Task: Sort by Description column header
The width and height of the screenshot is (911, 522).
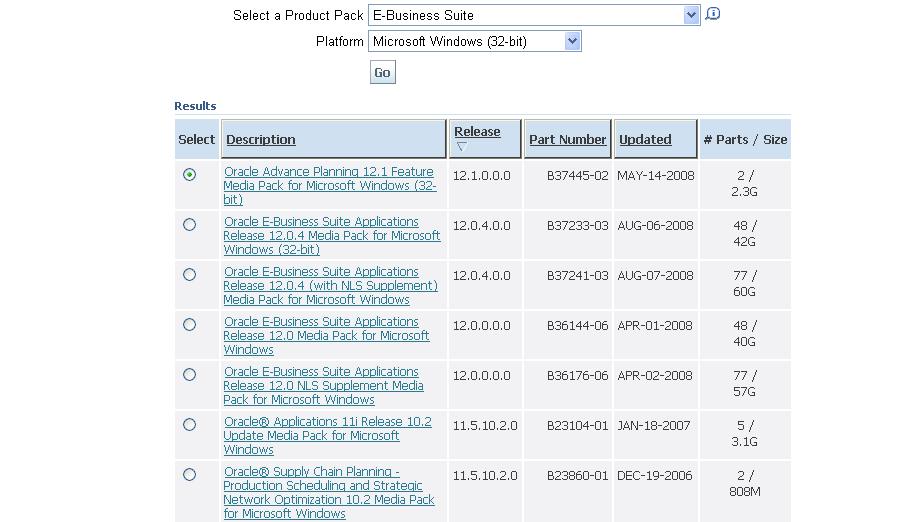Action: pos(261,140)
